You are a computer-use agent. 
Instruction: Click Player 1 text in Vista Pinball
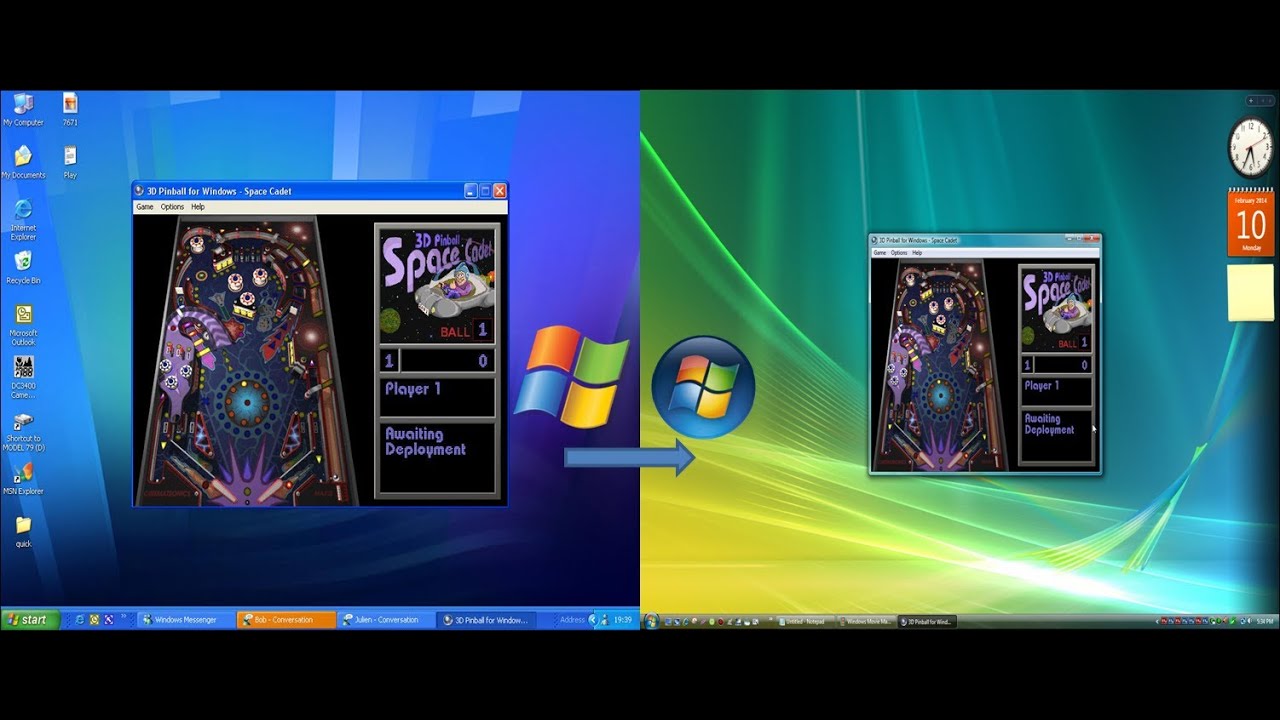(x=1041, y=386)
